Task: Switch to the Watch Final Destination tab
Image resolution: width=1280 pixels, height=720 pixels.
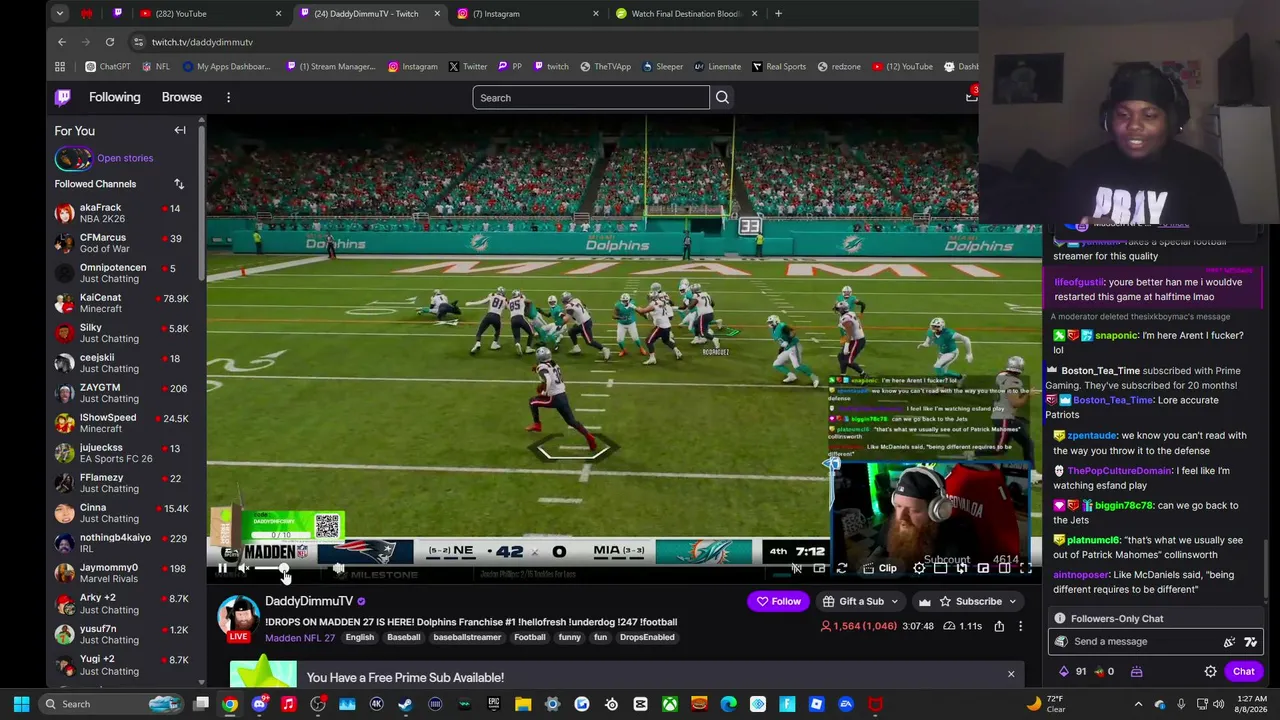Action: pos(686,14)
